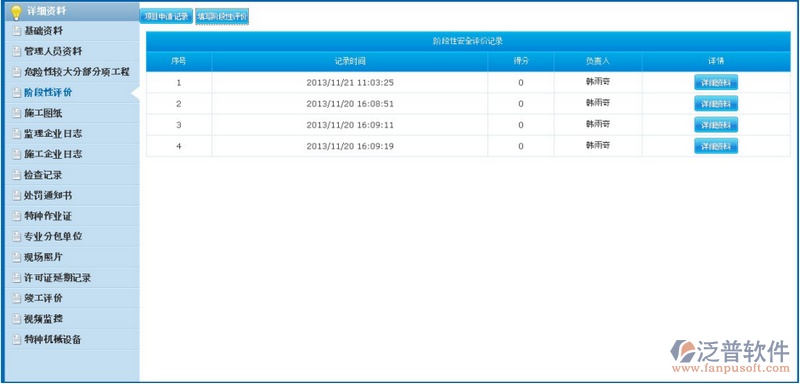Image resolution: width=800 pixels, height=384 pixels.
Task: Click the page icon next to 施工图纸
Action: pos(17,113)
